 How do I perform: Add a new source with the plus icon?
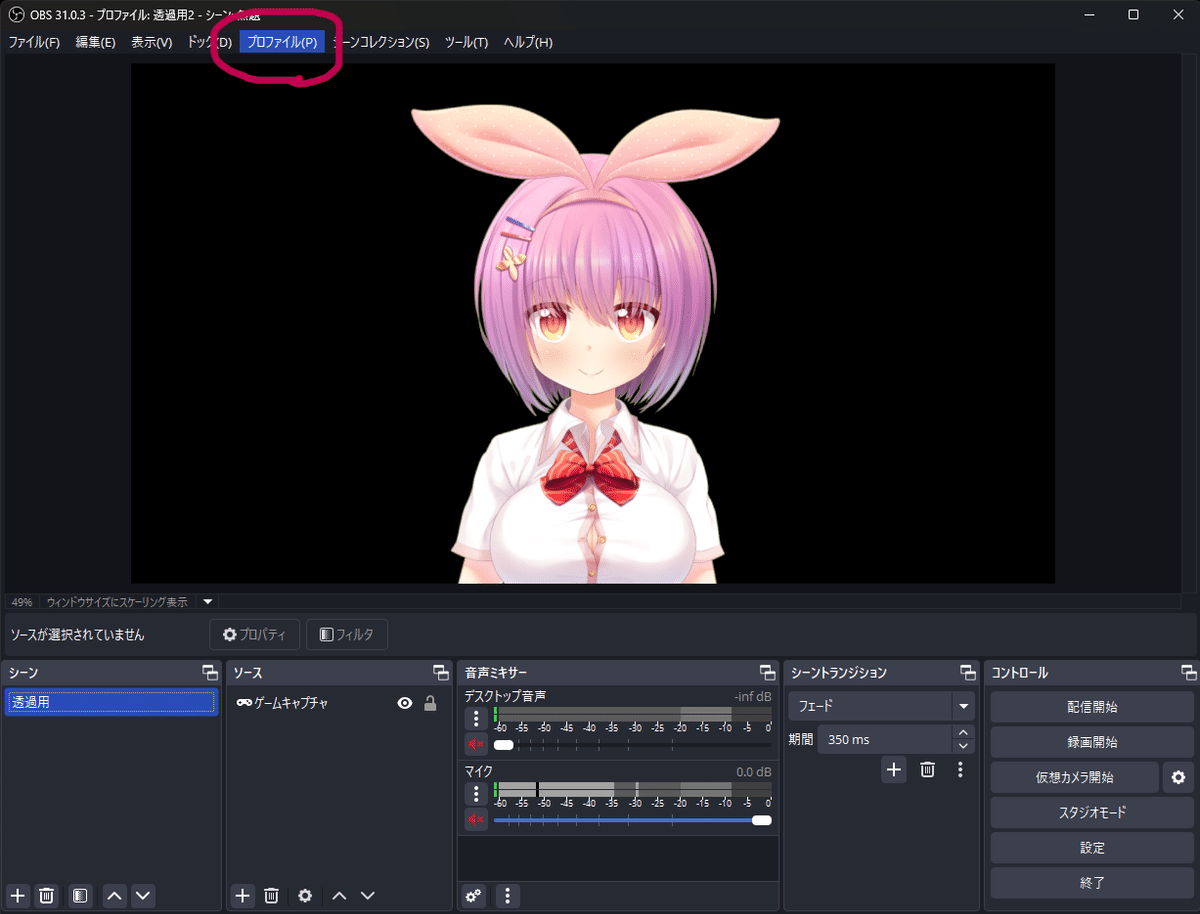click(x=242, y=895)
